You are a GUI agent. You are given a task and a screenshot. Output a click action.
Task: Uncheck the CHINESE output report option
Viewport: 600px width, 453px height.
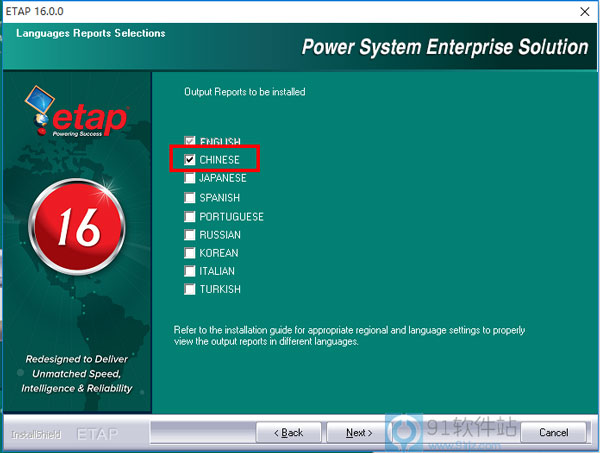tap(190, 160)
